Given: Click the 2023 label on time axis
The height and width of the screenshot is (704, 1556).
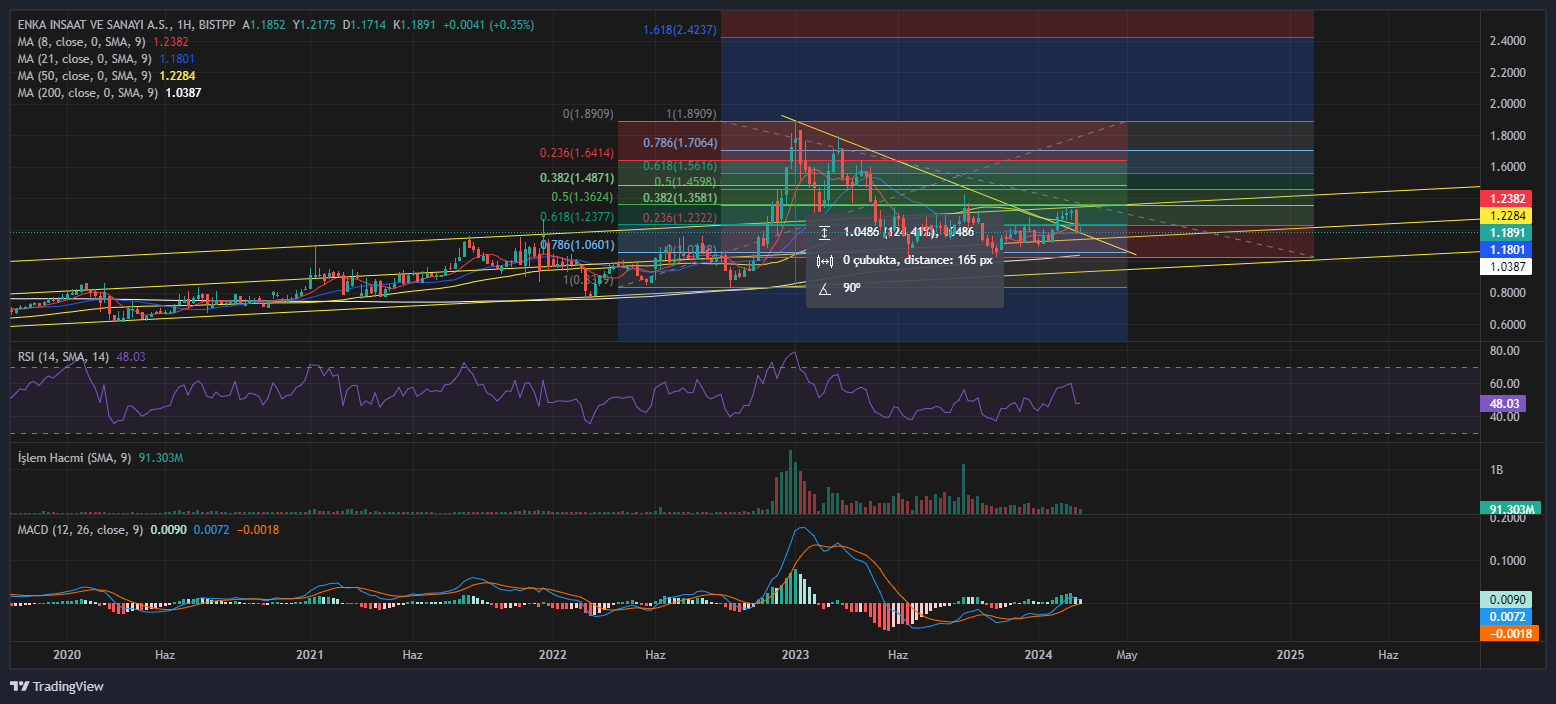Looking at the screenshot, I should click(795, 655).
